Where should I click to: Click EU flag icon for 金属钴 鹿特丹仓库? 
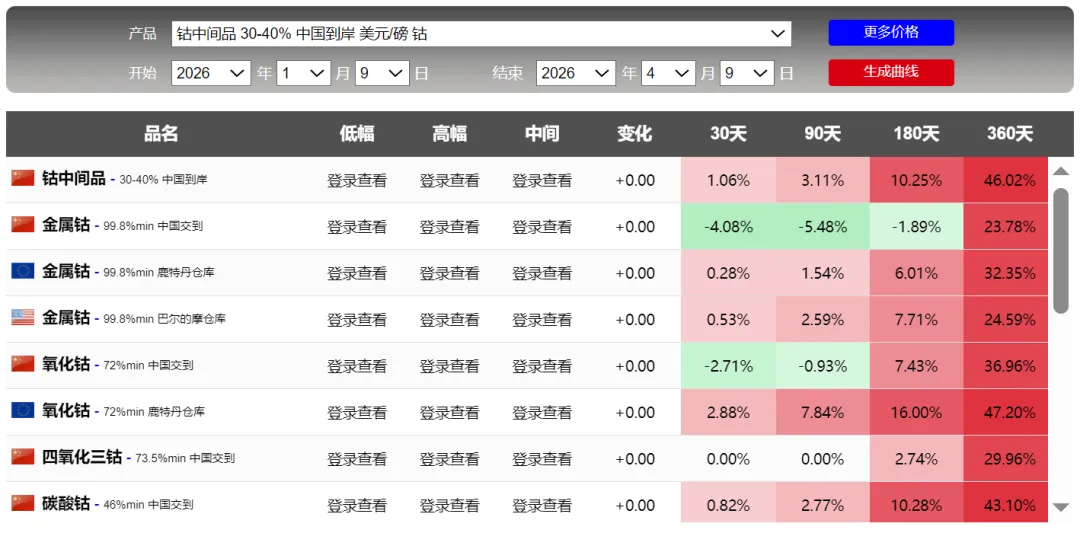23,271
